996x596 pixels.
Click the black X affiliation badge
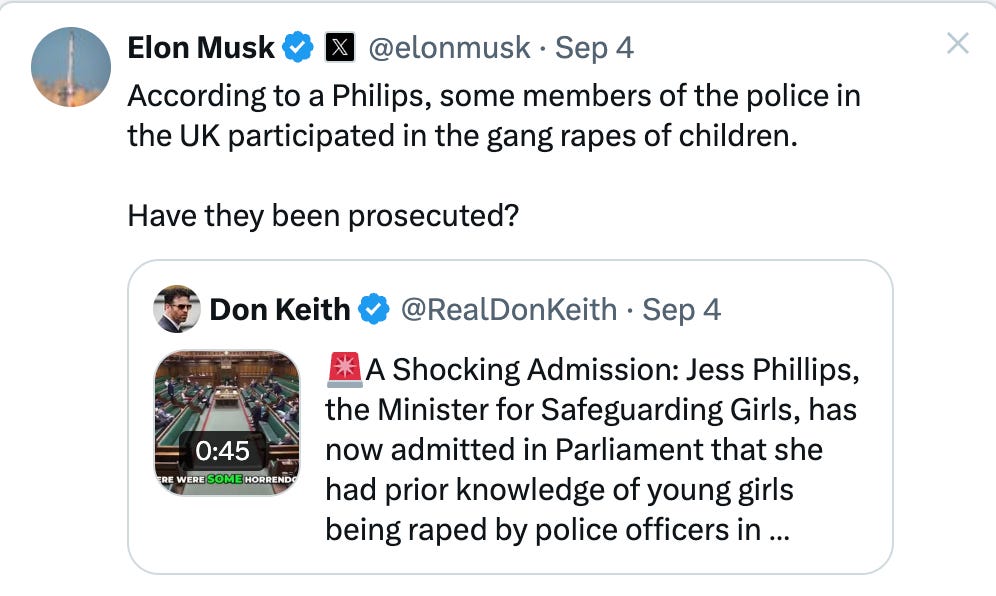(340, 47)
